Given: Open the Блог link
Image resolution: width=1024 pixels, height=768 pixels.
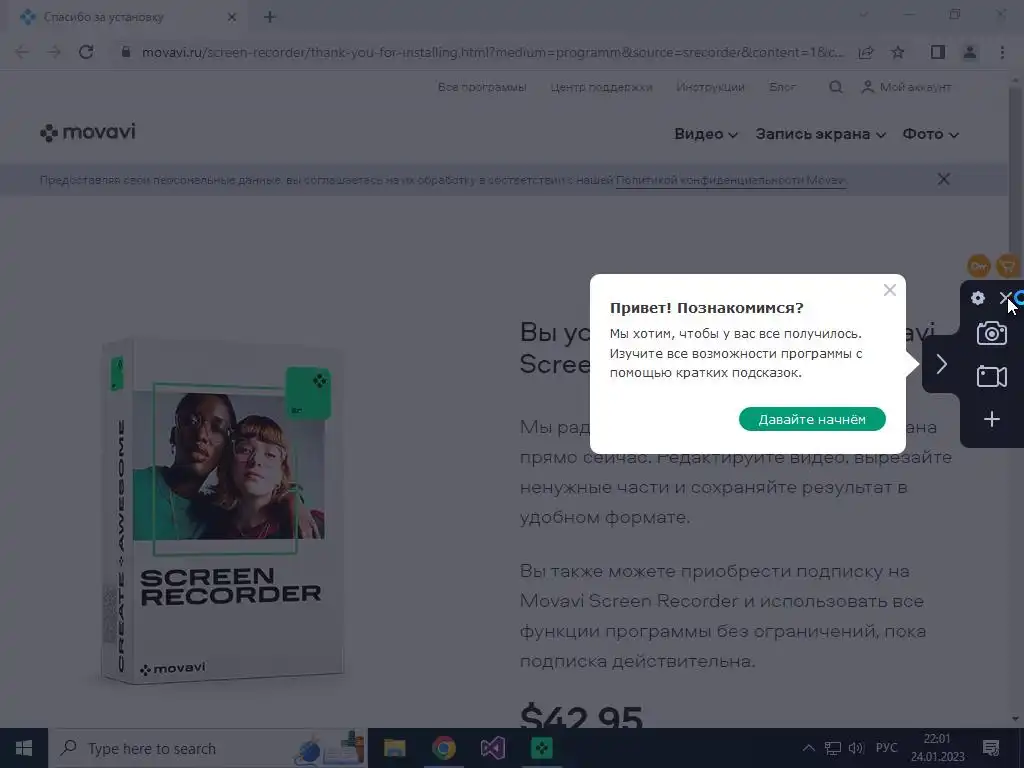Looking at the screenshot, I should (x=782, y=87).
